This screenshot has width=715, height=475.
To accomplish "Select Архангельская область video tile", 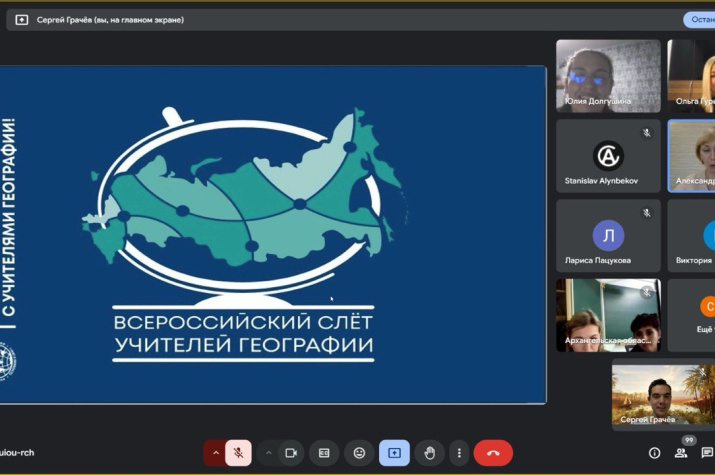I will (x=608, y=315).
